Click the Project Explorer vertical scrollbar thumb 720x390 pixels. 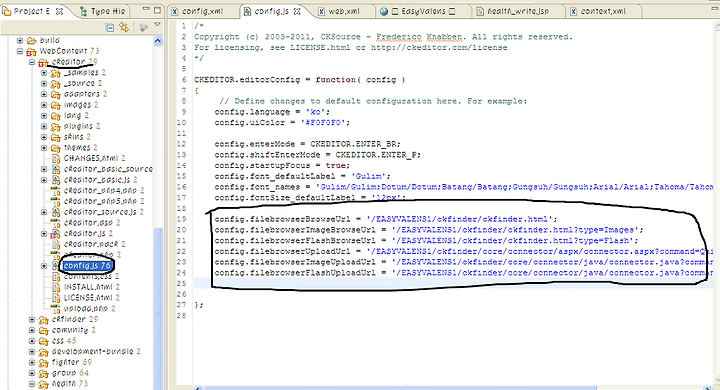pyautogui.click(x=158, y=308)
